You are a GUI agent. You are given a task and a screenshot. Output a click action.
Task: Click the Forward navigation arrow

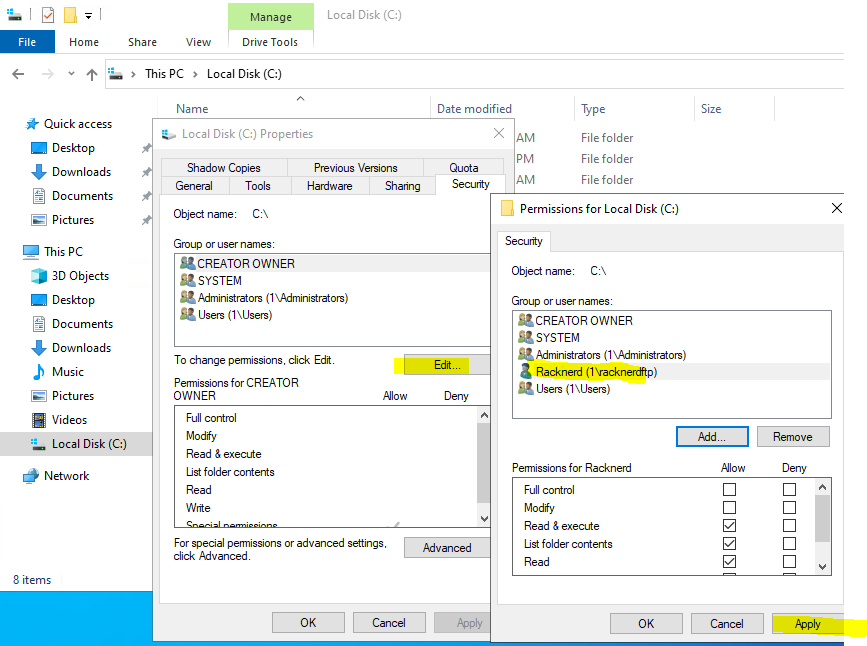[x=48, y=74]
